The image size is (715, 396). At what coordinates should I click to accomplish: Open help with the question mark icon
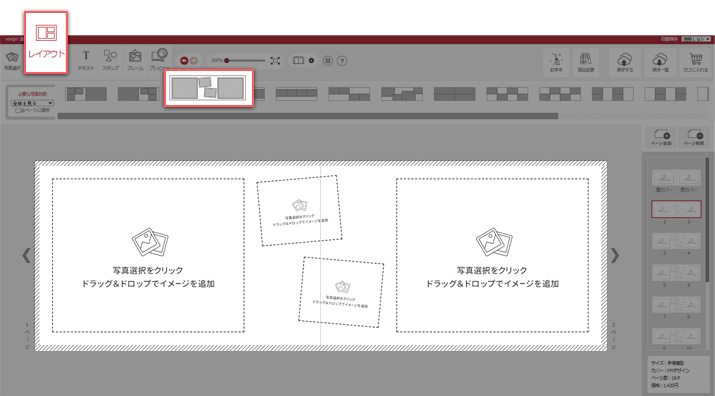(x=342, y=61)
